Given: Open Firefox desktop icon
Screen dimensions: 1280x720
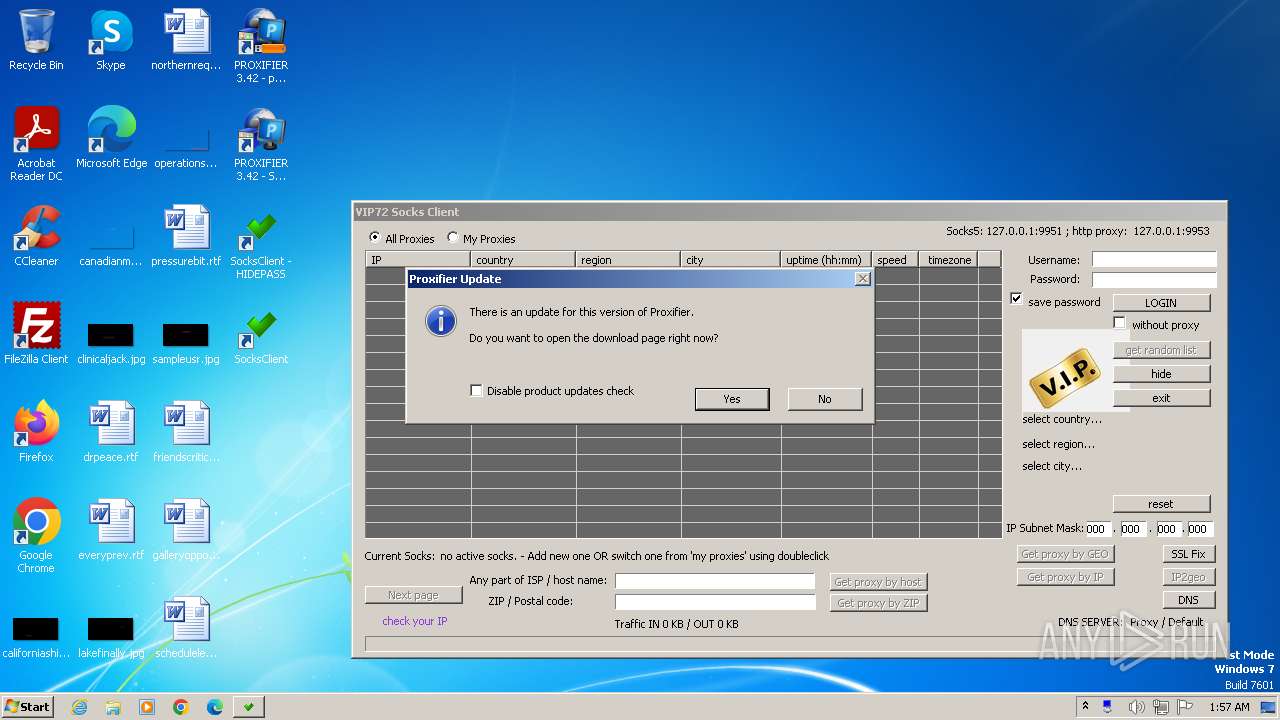Looking at the screenshot, I should click(x=36, y=432).
